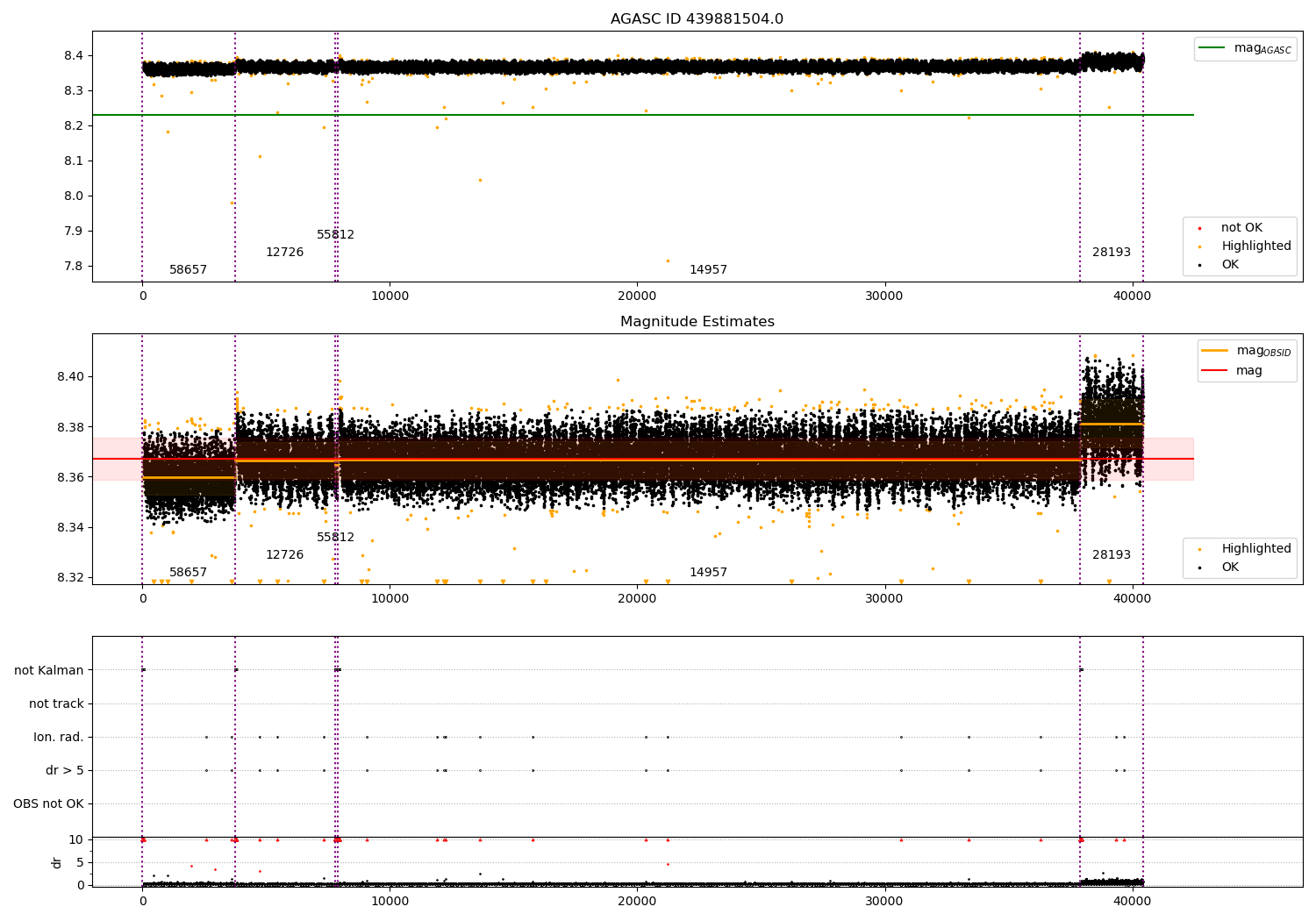Click the 8.0 y-tick on top plot
This screenshot has width=1316, height=921.
[x=75, y=196]
